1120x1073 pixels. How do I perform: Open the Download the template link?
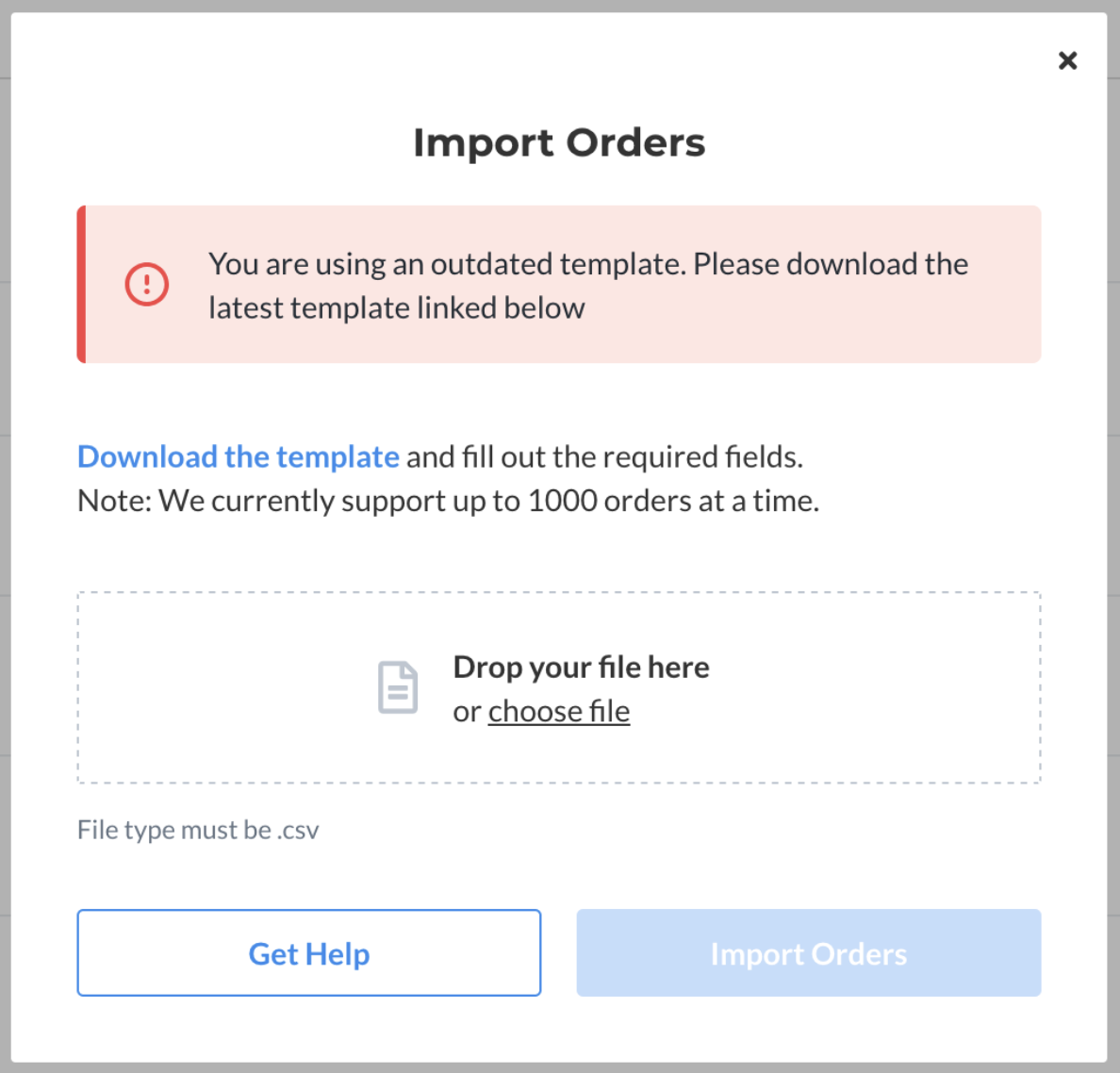pyautogui.click(x=238, y=456)
